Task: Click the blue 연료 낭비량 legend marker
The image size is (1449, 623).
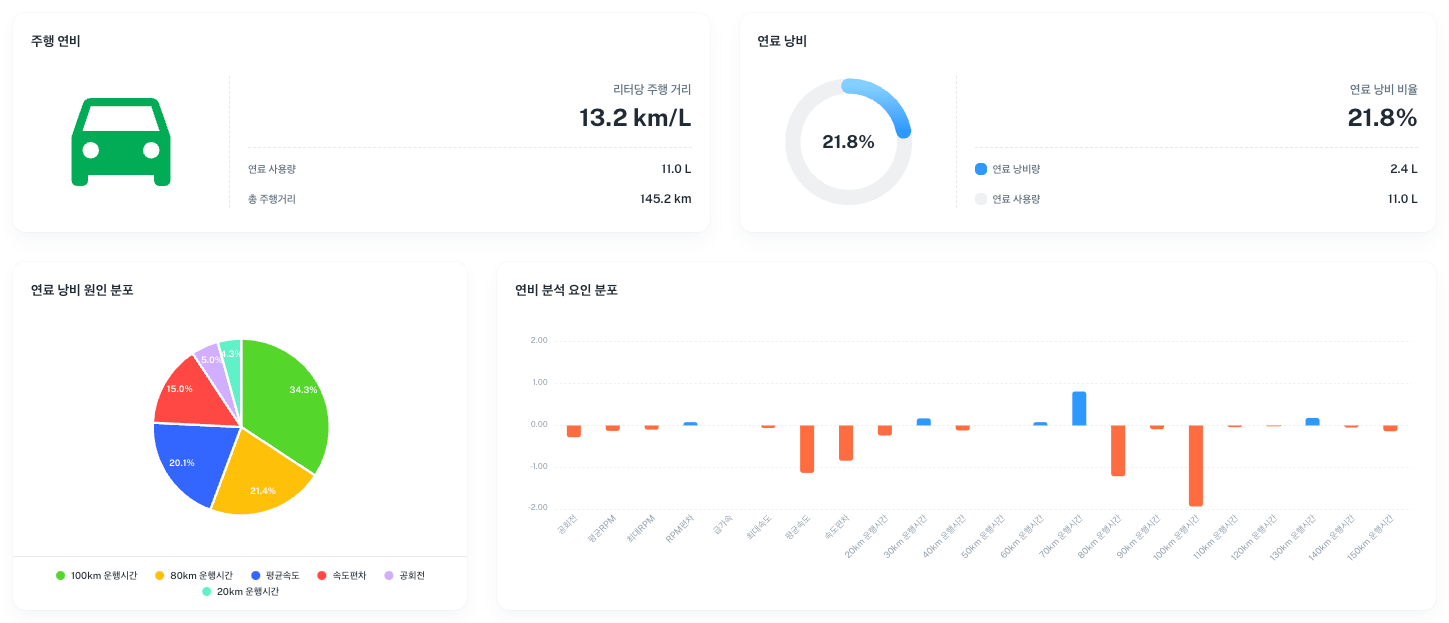Action: (980, 169)
